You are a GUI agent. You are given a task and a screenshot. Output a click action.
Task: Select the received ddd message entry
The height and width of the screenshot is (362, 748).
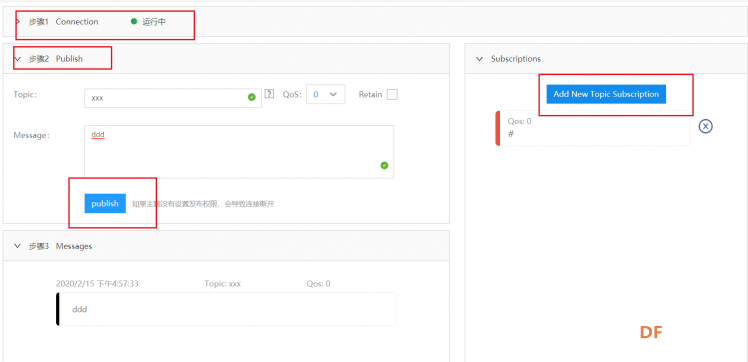pos(227,309)
